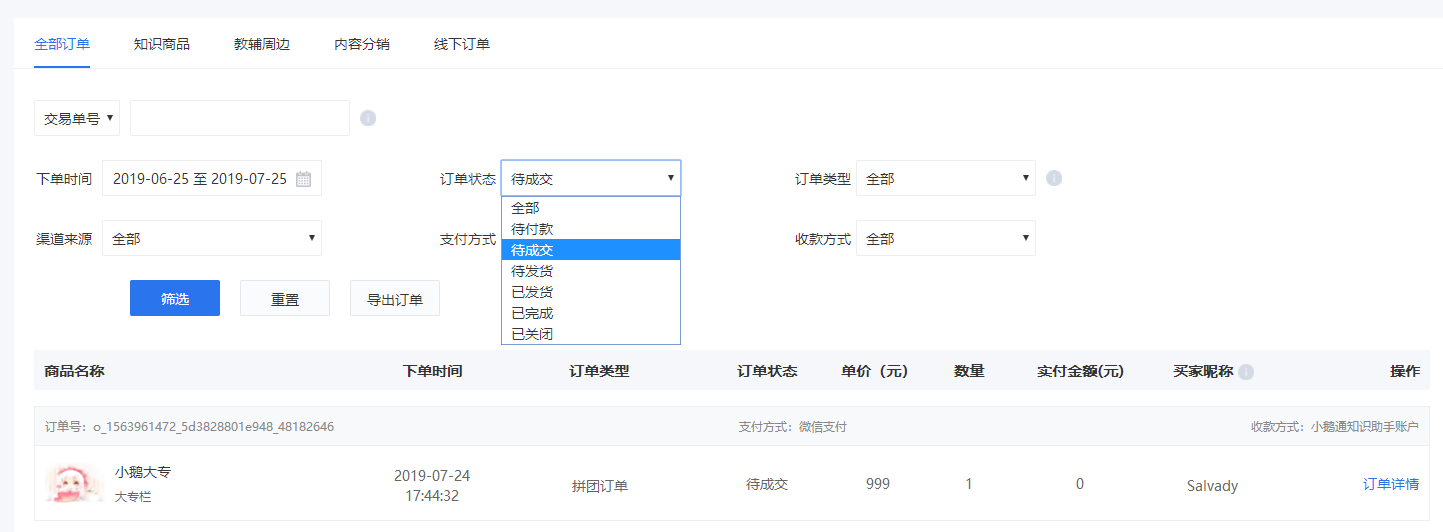Image resolution: width=1443 pixels, height=532 pixels.
Task: Pick 已关闭 in the order status list
Action: (591, 334)
